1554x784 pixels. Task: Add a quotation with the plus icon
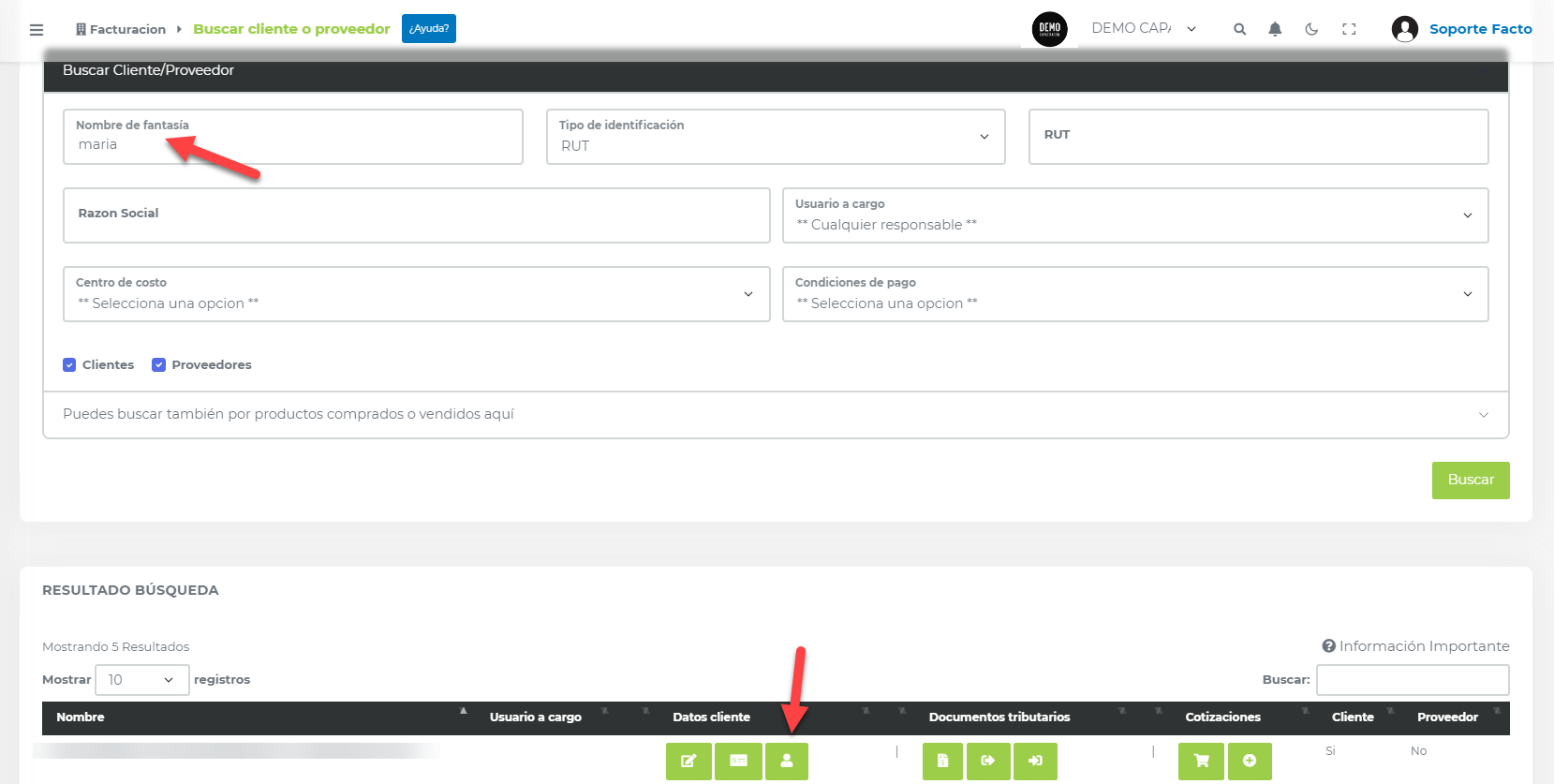1250,761
